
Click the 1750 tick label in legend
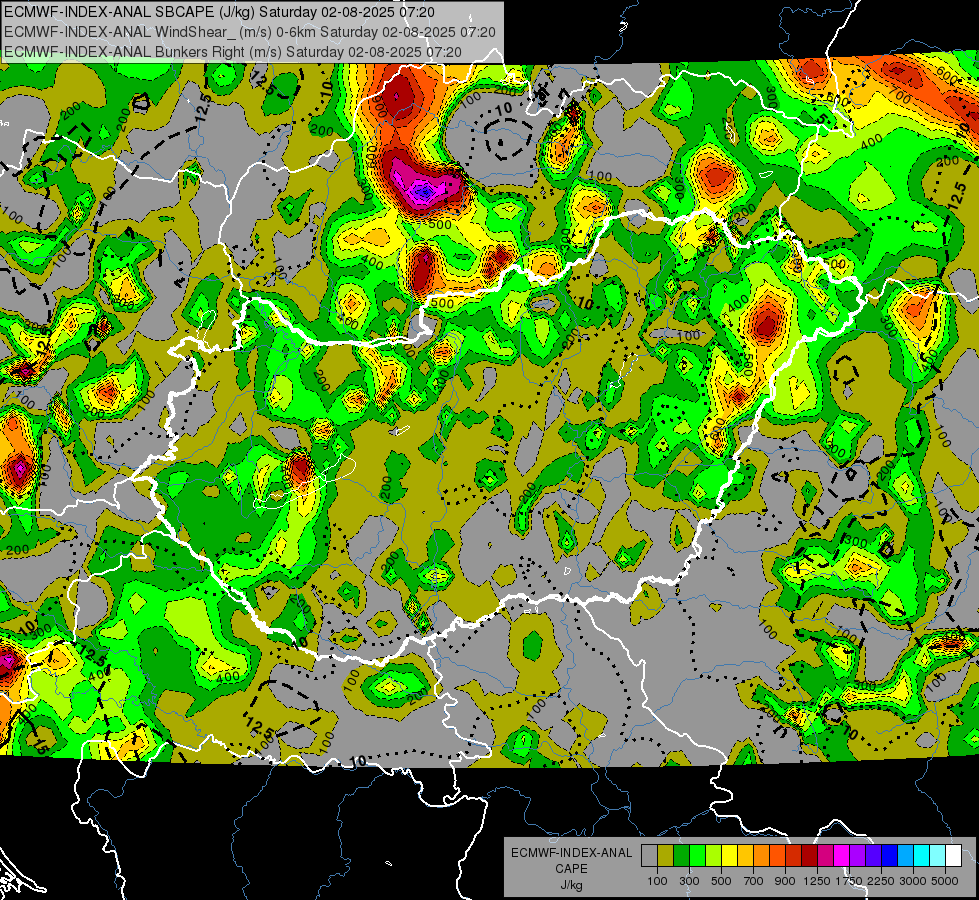click(x=849, y=881)
